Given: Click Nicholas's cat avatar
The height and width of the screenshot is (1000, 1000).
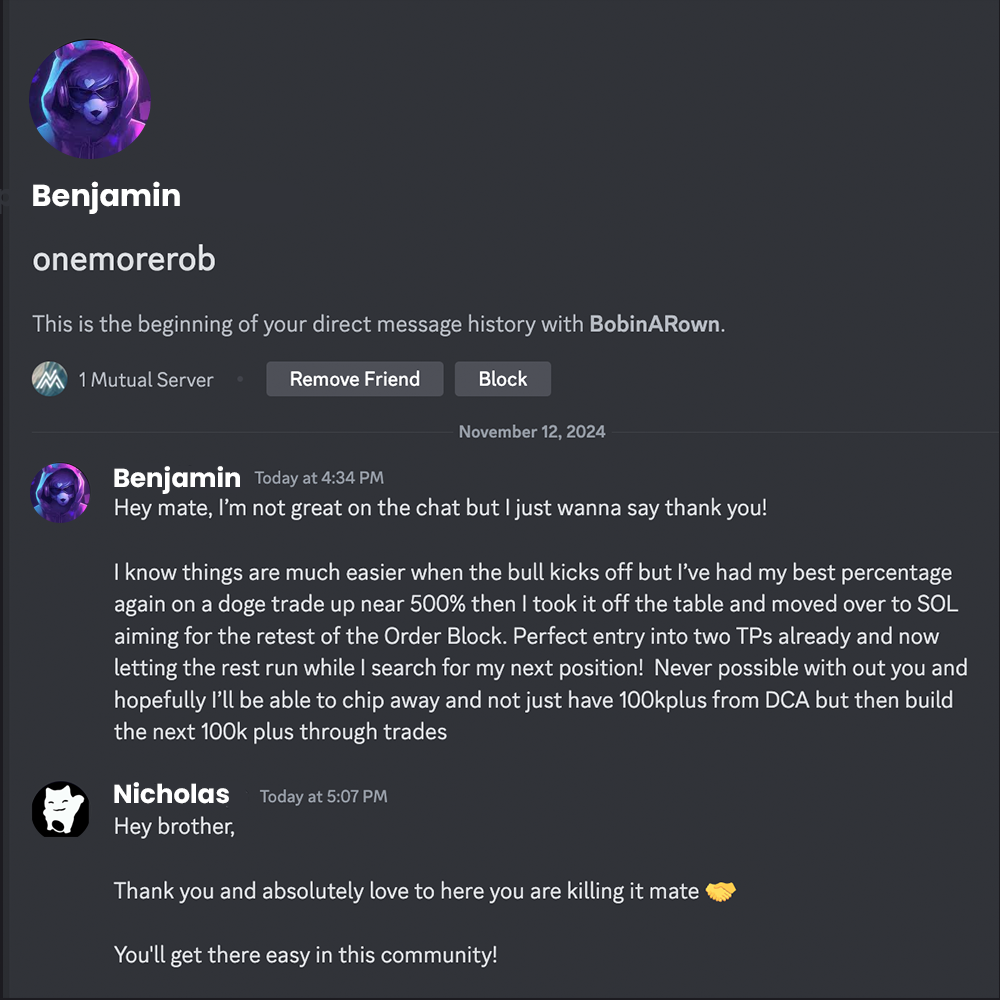Looking at the screenshot, I should 61,809.
